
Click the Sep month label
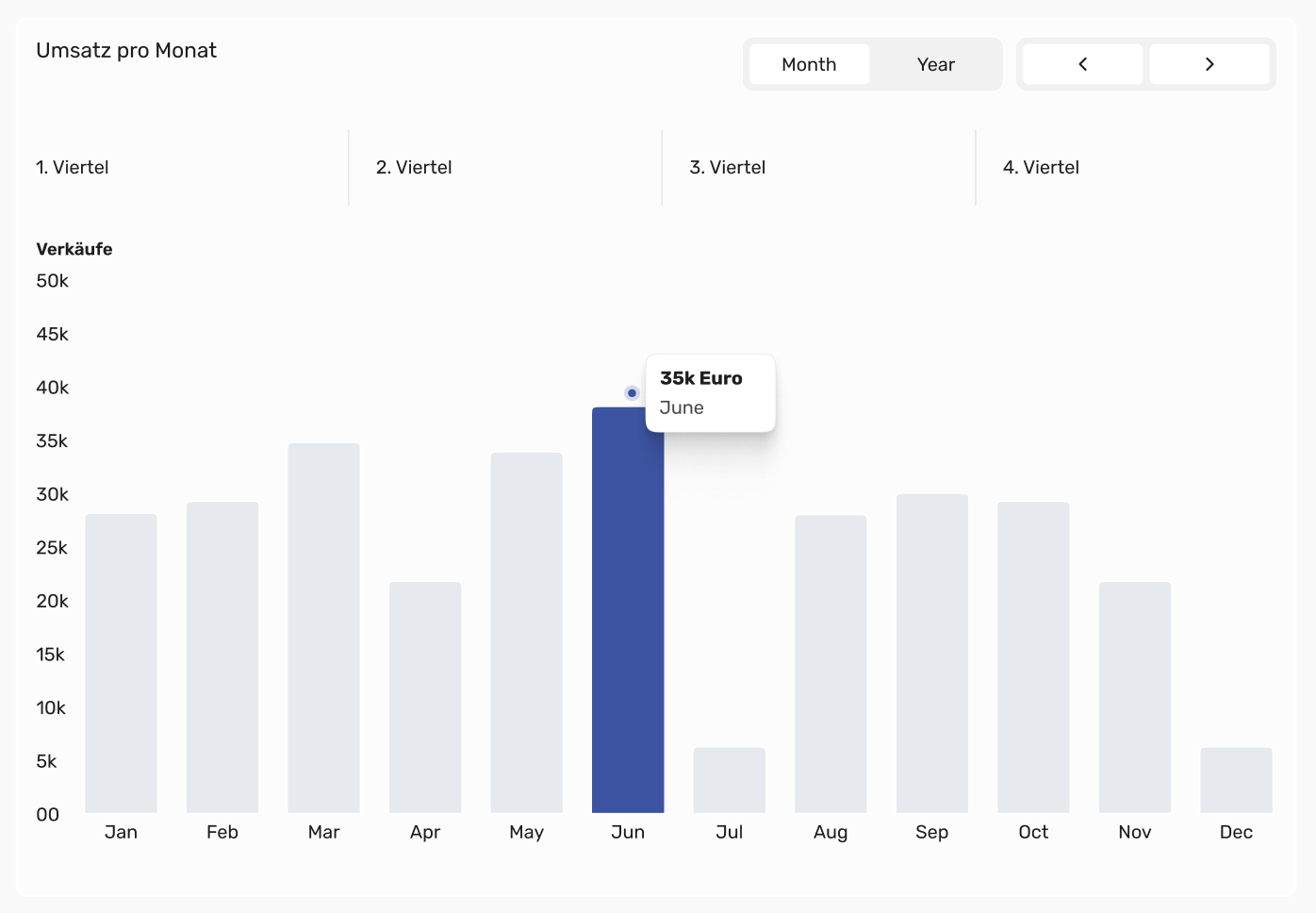click(x=932, y=832)
